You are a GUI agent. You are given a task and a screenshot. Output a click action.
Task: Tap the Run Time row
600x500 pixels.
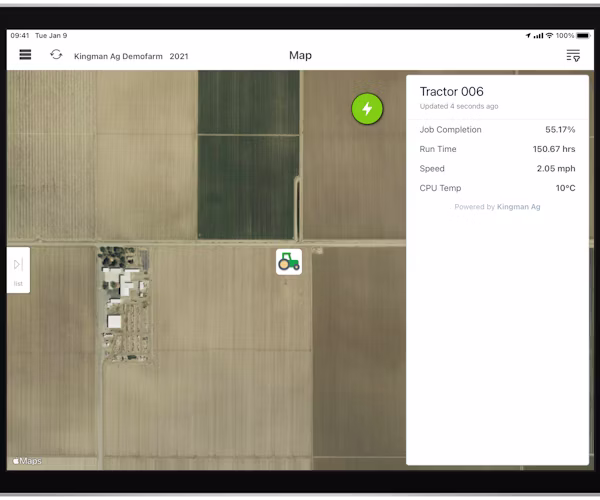497,149
